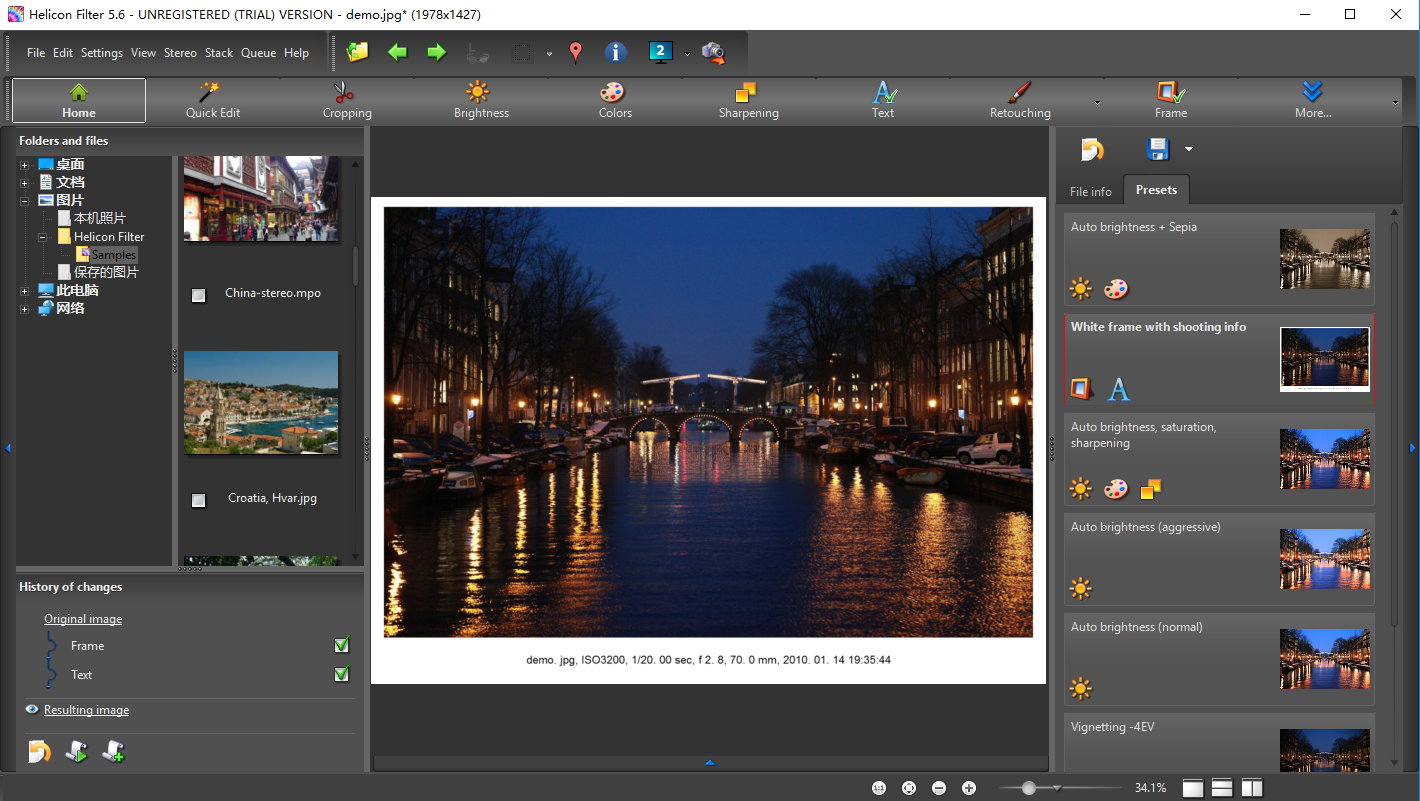The image size is (1420, 801).
Task: Open the Frame tool in the toolbar
Action: click(1170, 100)
